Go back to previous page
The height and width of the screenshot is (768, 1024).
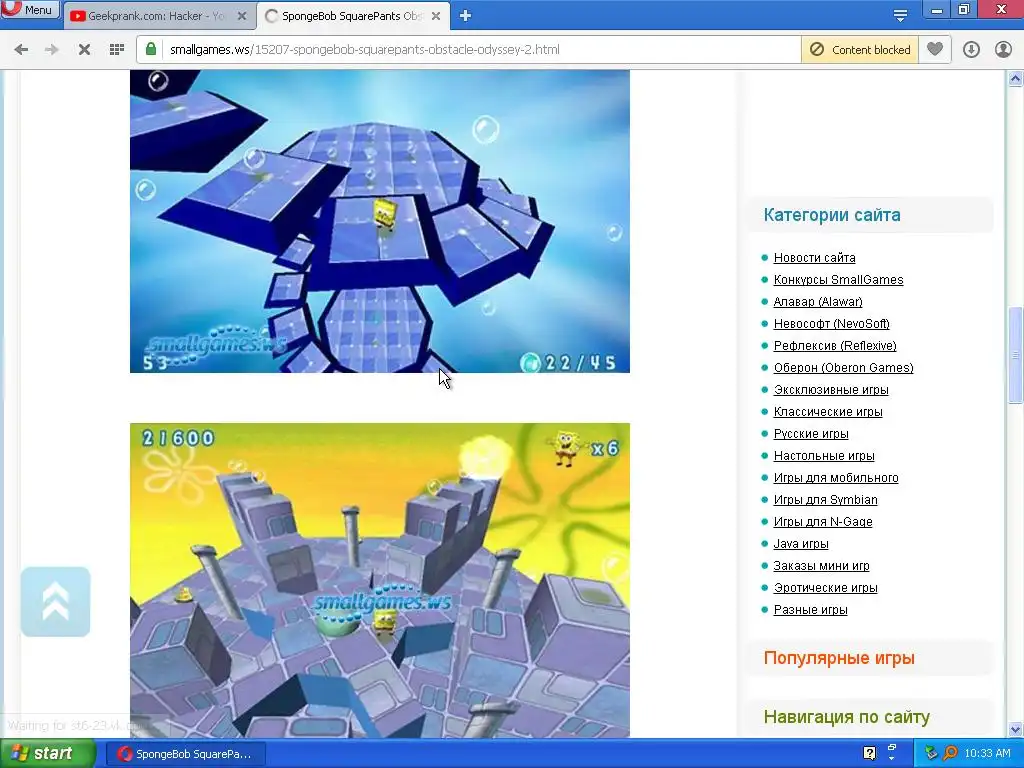(x=21, y=50)
